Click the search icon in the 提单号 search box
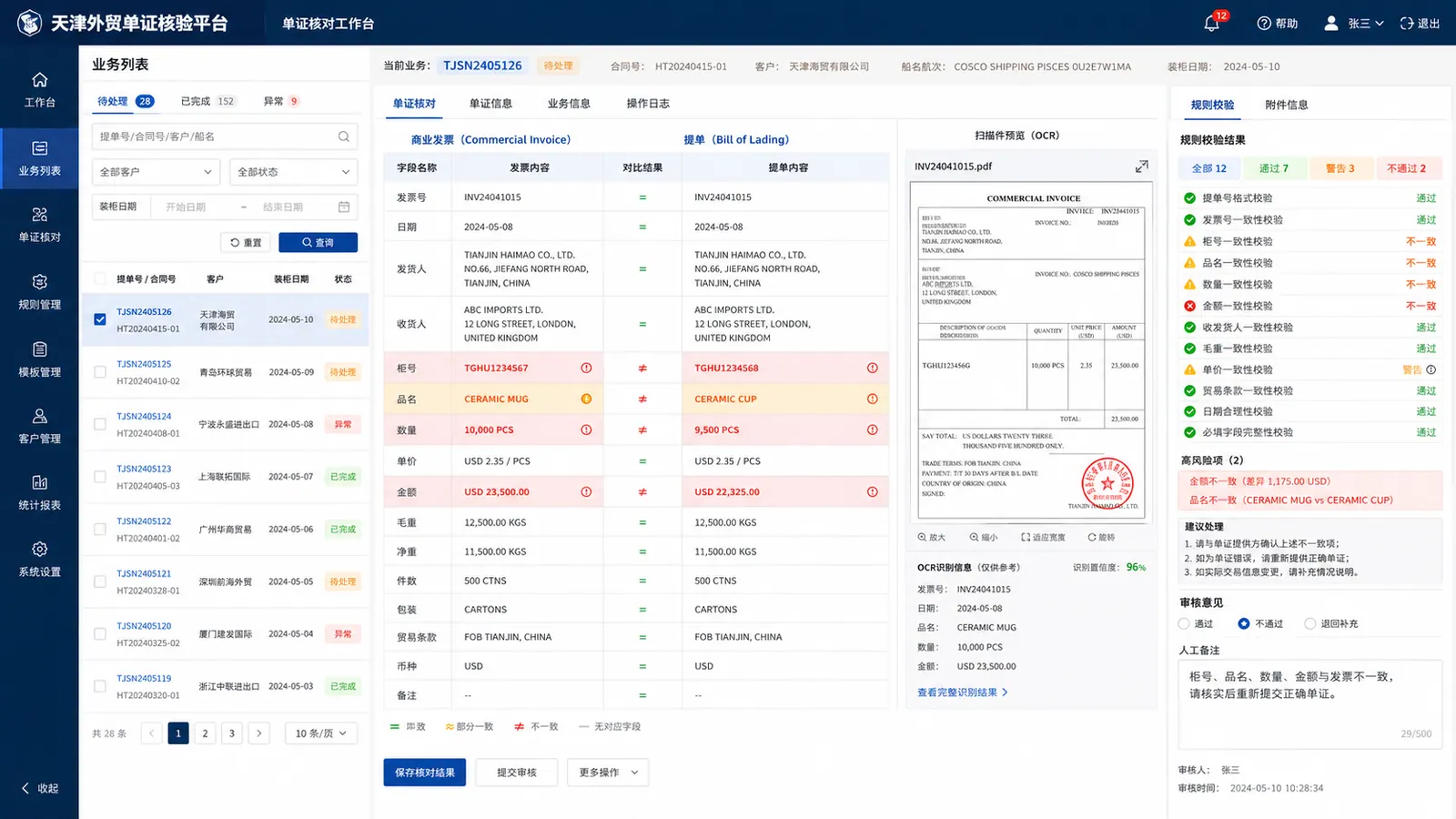Screen dimensions: 1456x819 [344, 136]
